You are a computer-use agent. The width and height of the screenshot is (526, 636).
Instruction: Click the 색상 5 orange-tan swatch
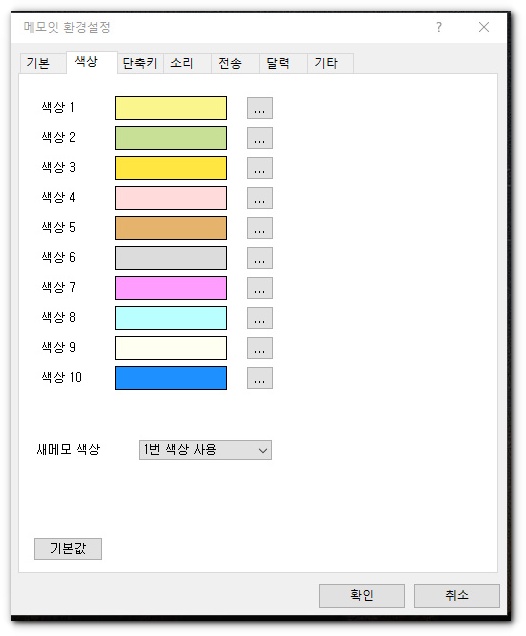click(171, 228)
